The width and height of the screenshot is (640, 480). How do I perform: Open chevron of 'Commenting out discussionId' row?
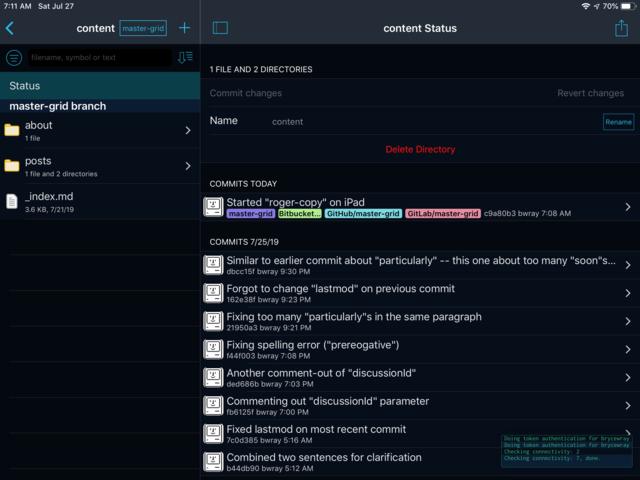pos(628,406)
